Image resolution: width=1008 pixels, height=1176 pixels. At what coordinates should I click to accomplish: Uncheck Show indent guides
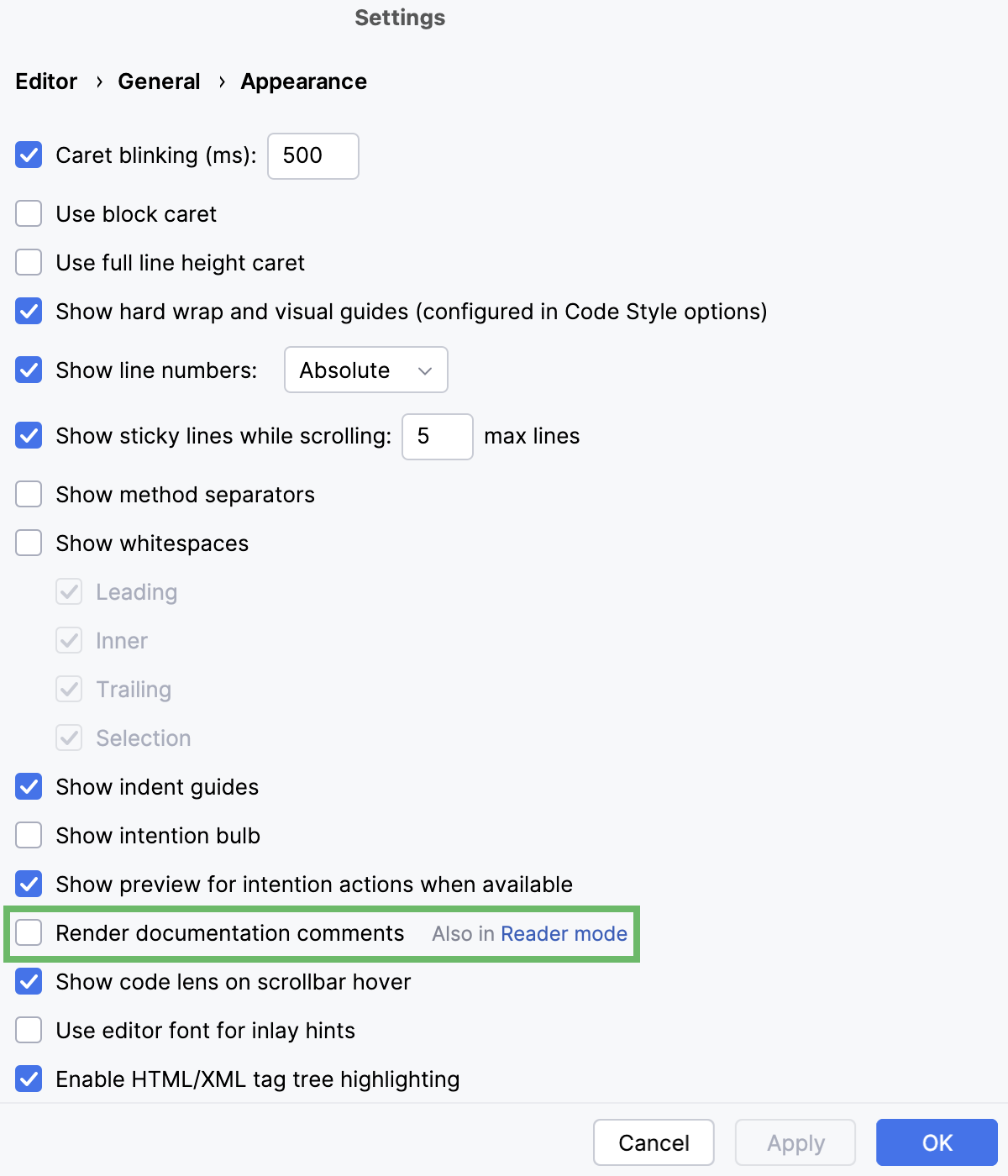28,786
